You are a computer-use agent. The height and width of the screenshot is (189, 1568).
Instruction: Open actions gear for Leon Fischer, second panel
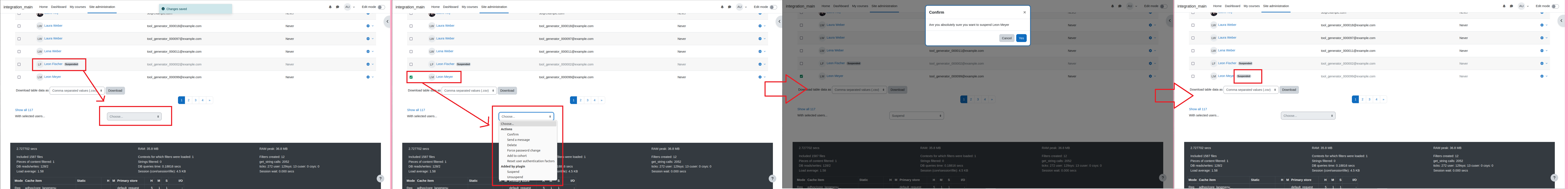(x=760, y=64)
